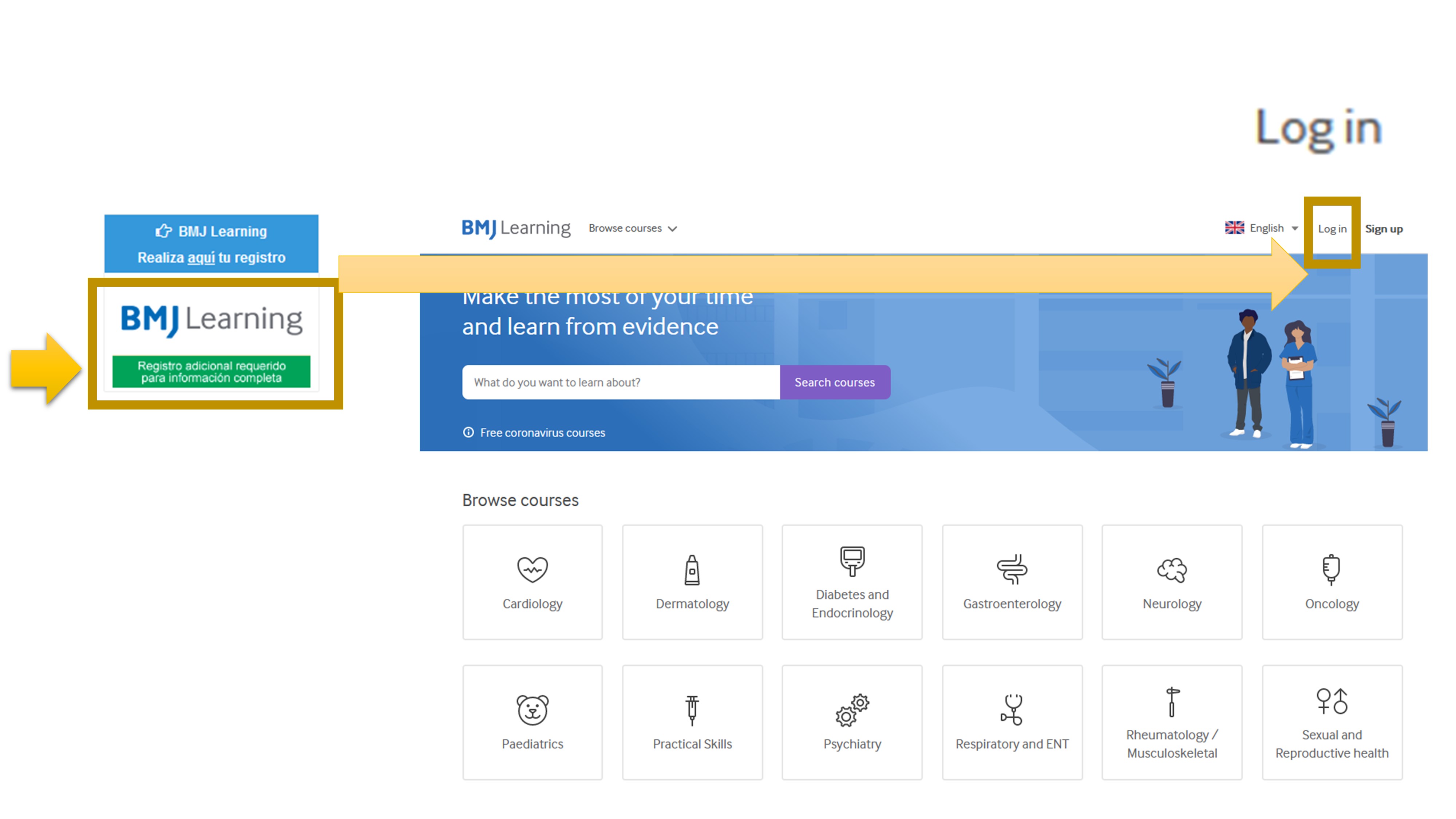Click the BMJ Learning logo in the header
1456x819 pixels.
[516, 228]
